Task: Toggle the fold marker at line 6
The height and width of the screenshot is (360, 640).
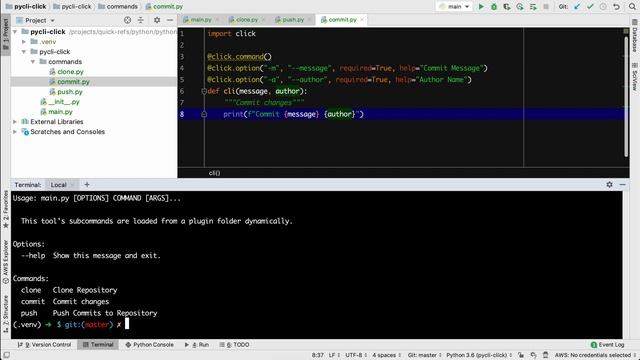Action: 204,91
